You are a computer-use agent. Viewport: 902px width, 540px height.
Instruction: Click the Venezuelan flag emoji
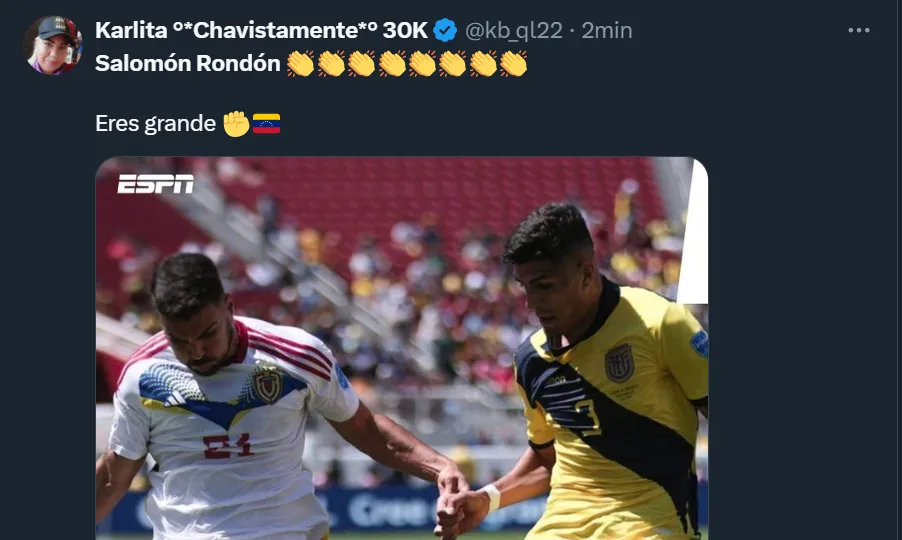tap(266, 124)
